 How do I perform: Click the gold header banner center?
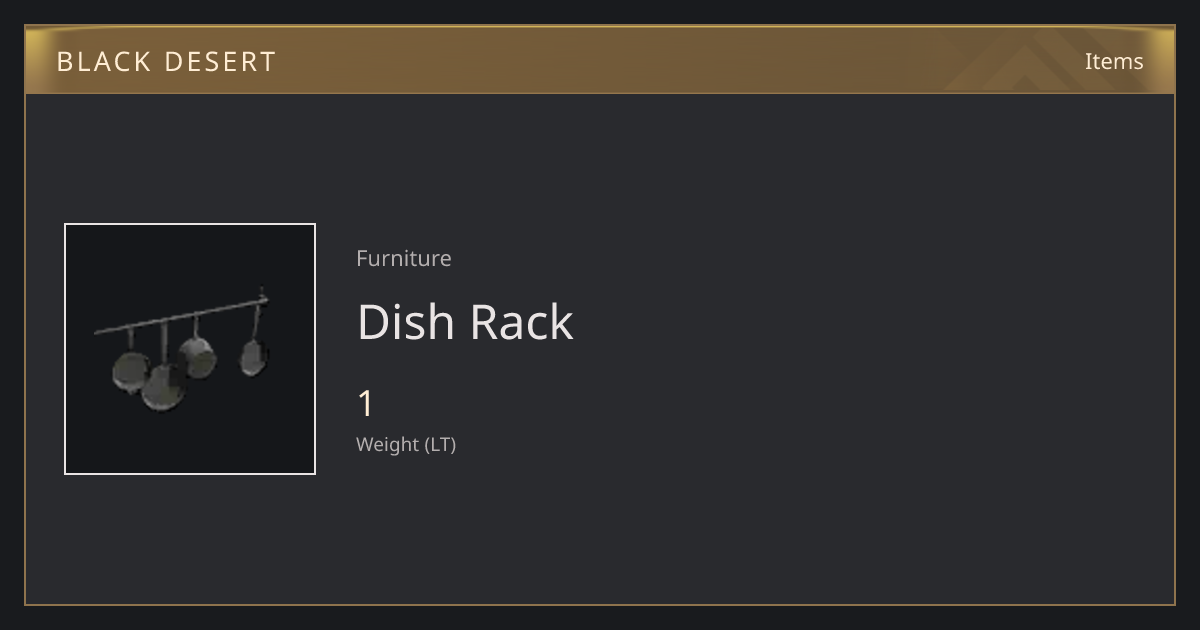click(600, 60)
